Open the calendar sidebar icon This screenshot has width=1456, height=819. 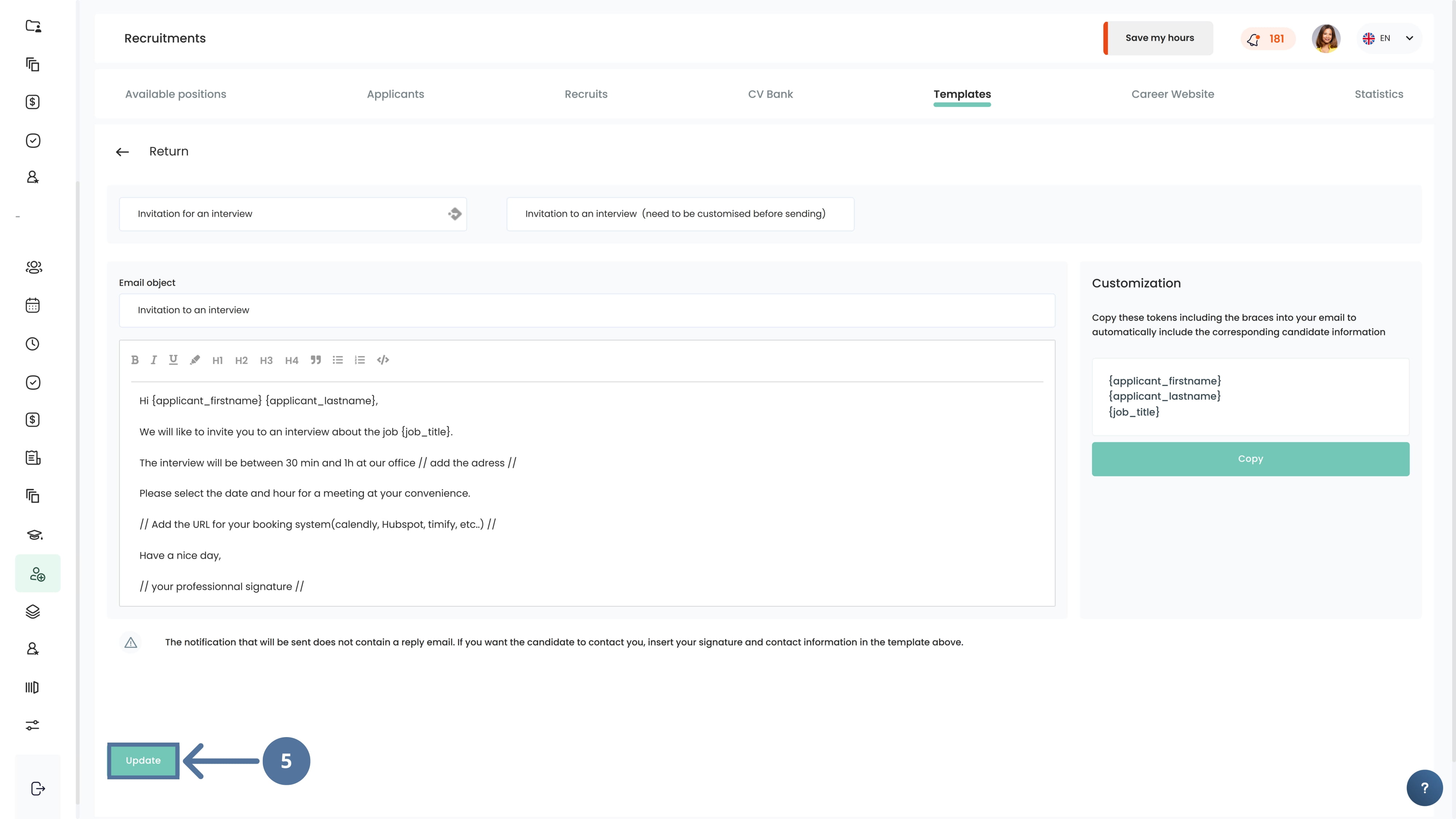pyautogui.click(x=33, y=306)
